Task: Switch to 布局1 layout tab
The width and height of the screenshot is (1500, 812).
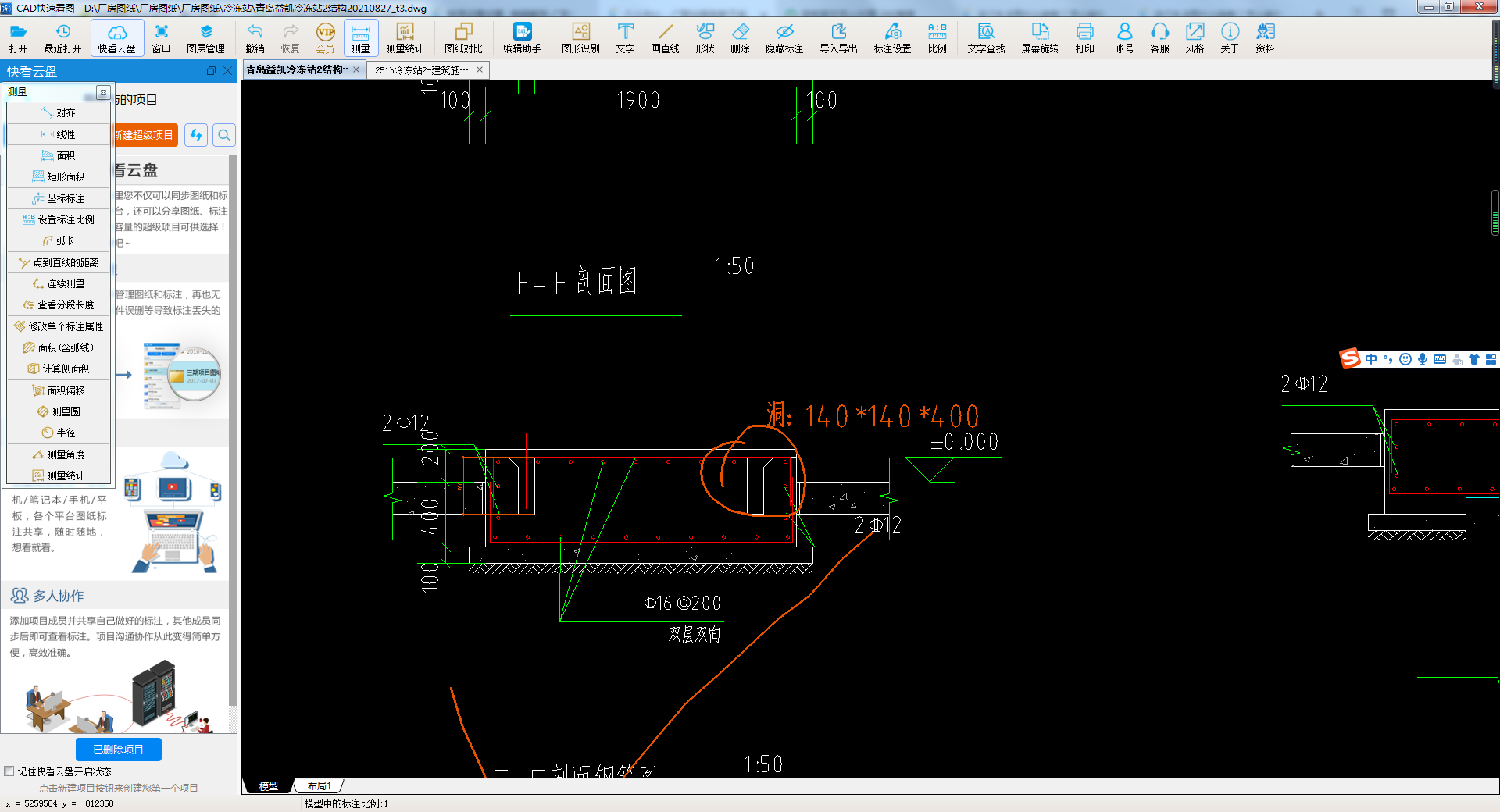Action: click(319, 786)
